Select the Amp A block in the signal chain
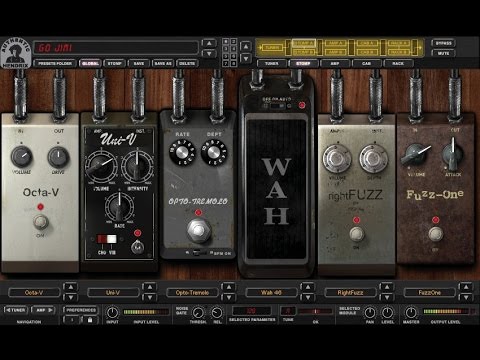The height and width of the screenshot is (360, 480). coord(335,43)
